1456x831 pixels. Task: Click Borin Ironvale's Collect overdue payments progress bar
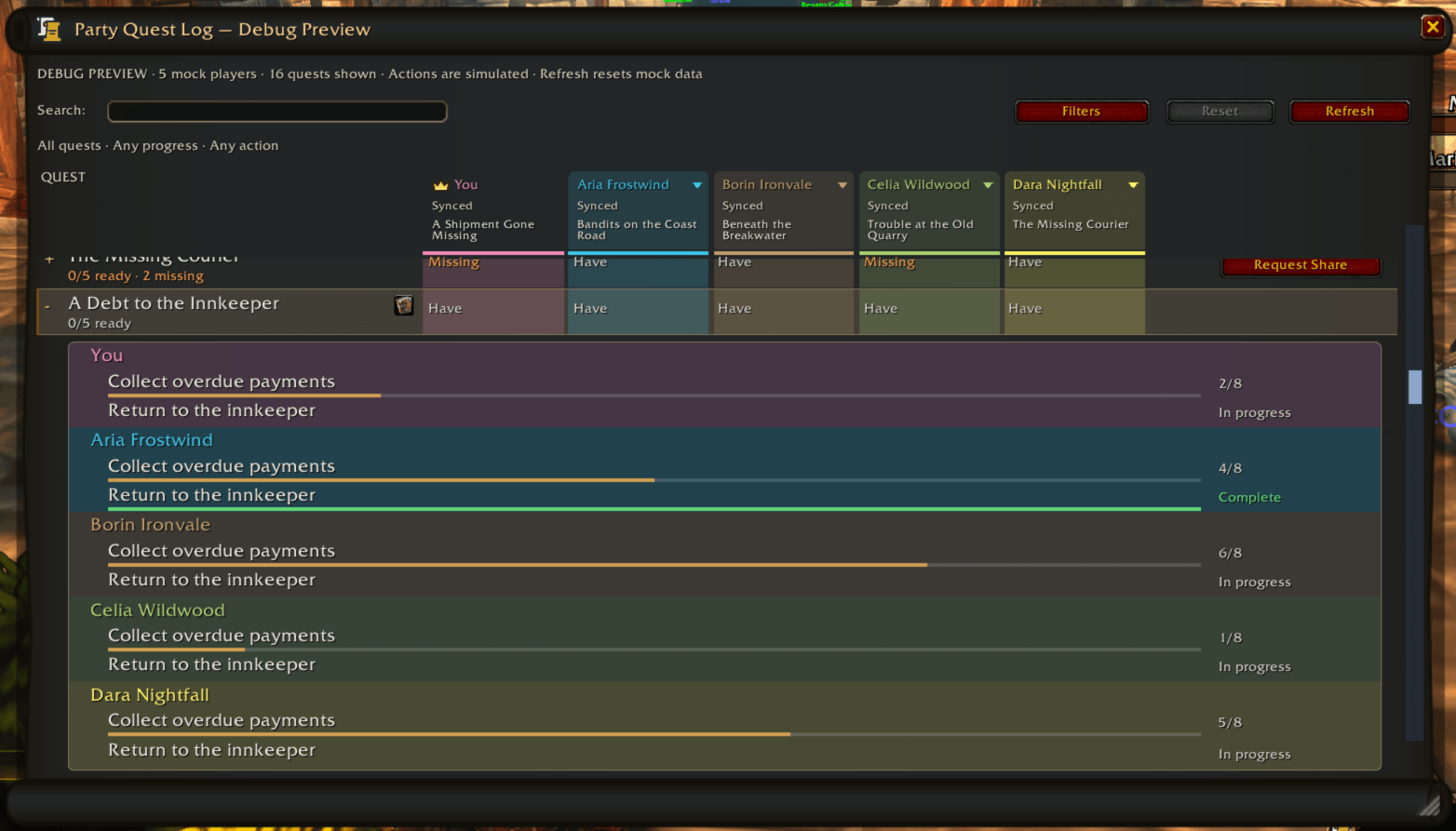[654, 565]
